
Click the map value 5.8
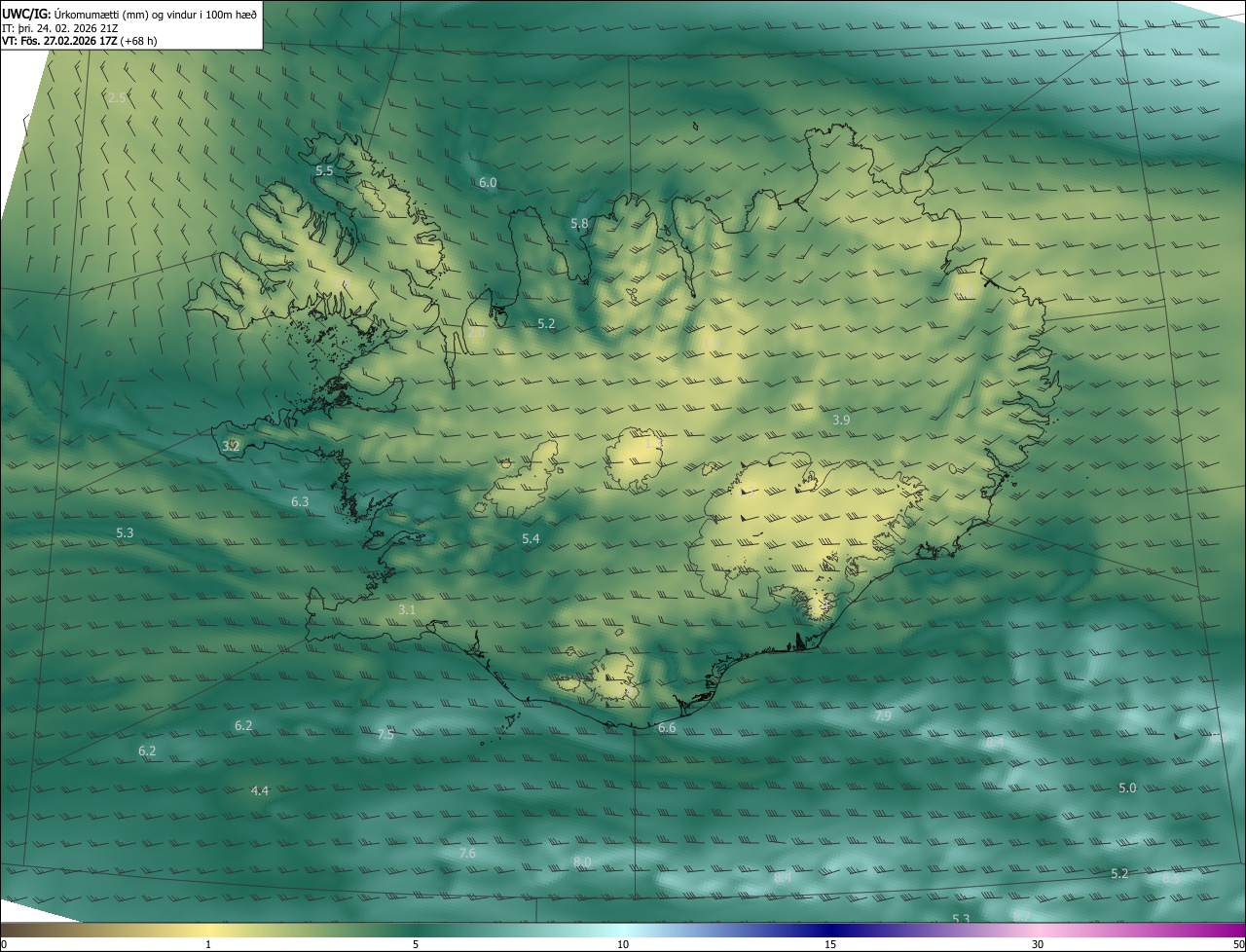[579, 223]
